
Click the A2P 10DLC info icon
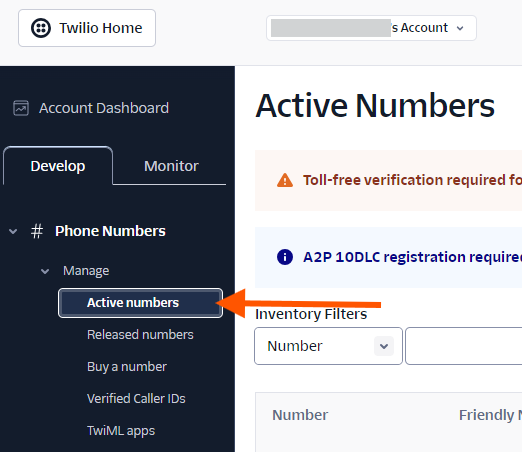tap(285, 257)
